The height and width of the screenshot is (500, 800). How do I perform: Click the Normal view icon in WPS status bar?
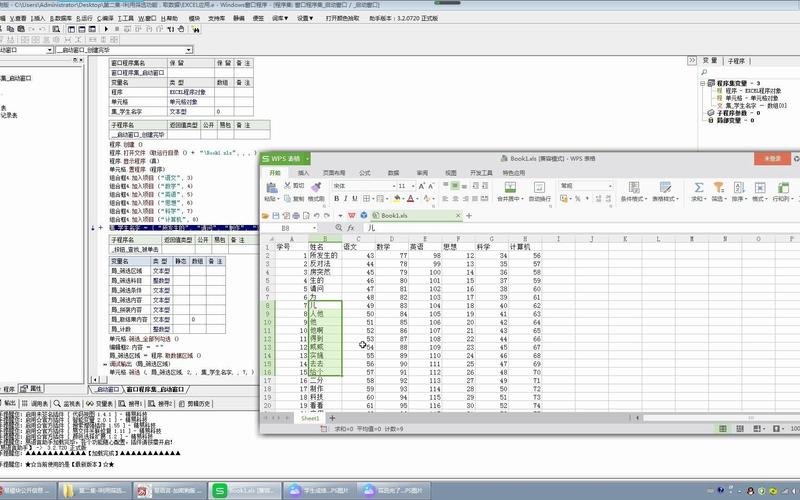722,429
